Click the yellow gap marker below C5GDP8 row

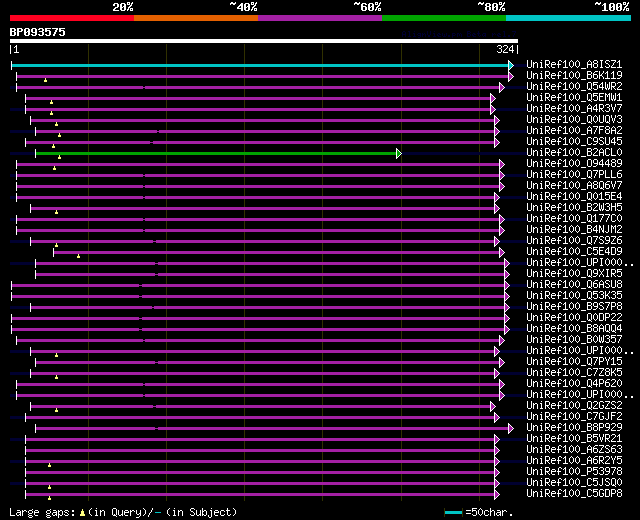(x=49, y=498)
